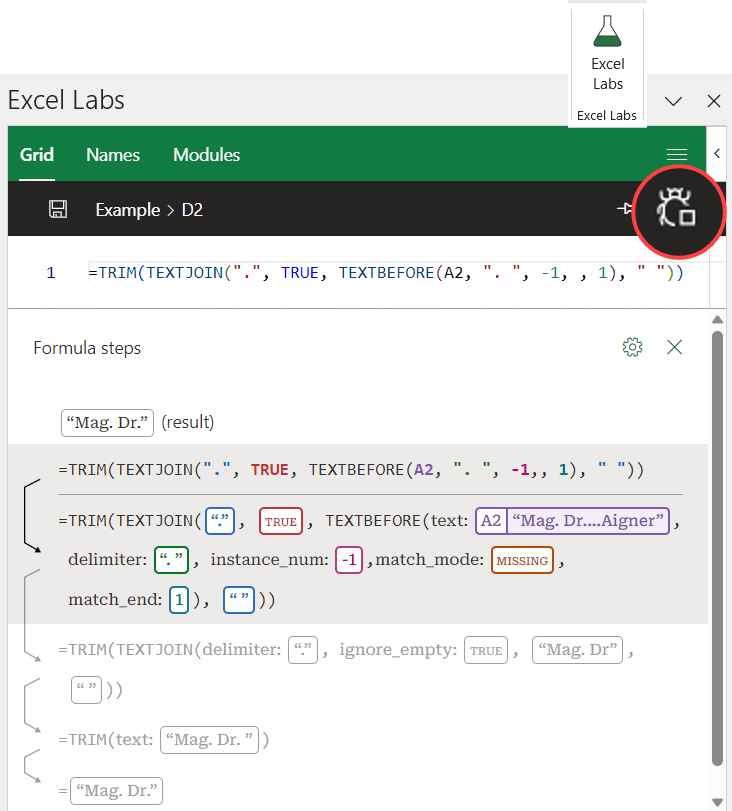Expand the Excel Labs pane options chevron
This screenshot has width=732, height=811.
[673, 101]
